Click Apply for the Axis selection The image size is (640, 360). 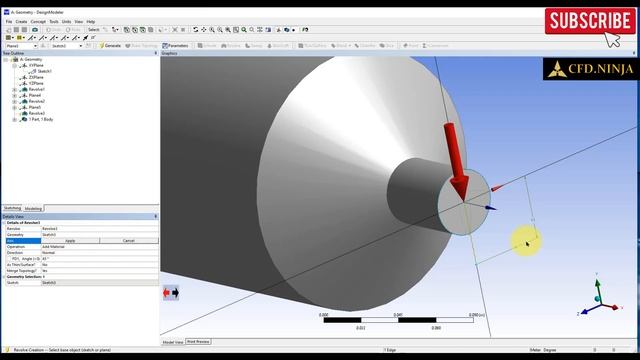point(70,241)
